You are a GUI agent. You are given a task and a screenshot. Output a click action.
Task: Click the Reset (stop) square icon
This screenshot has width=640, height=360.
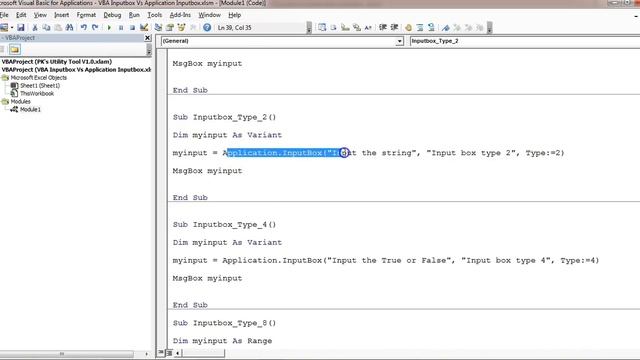click(132, 28)
